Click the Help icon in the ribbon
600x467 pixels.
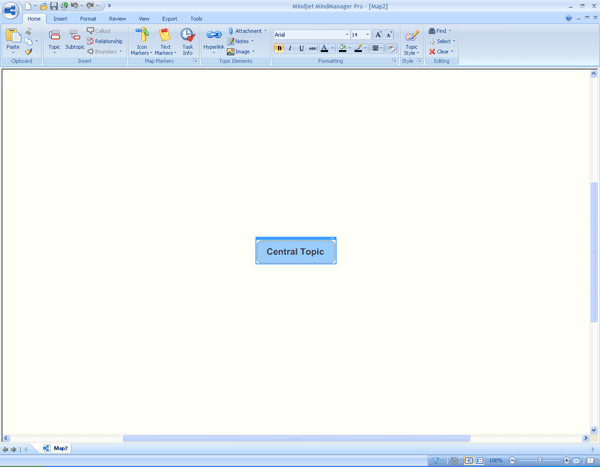pos(569,18)
